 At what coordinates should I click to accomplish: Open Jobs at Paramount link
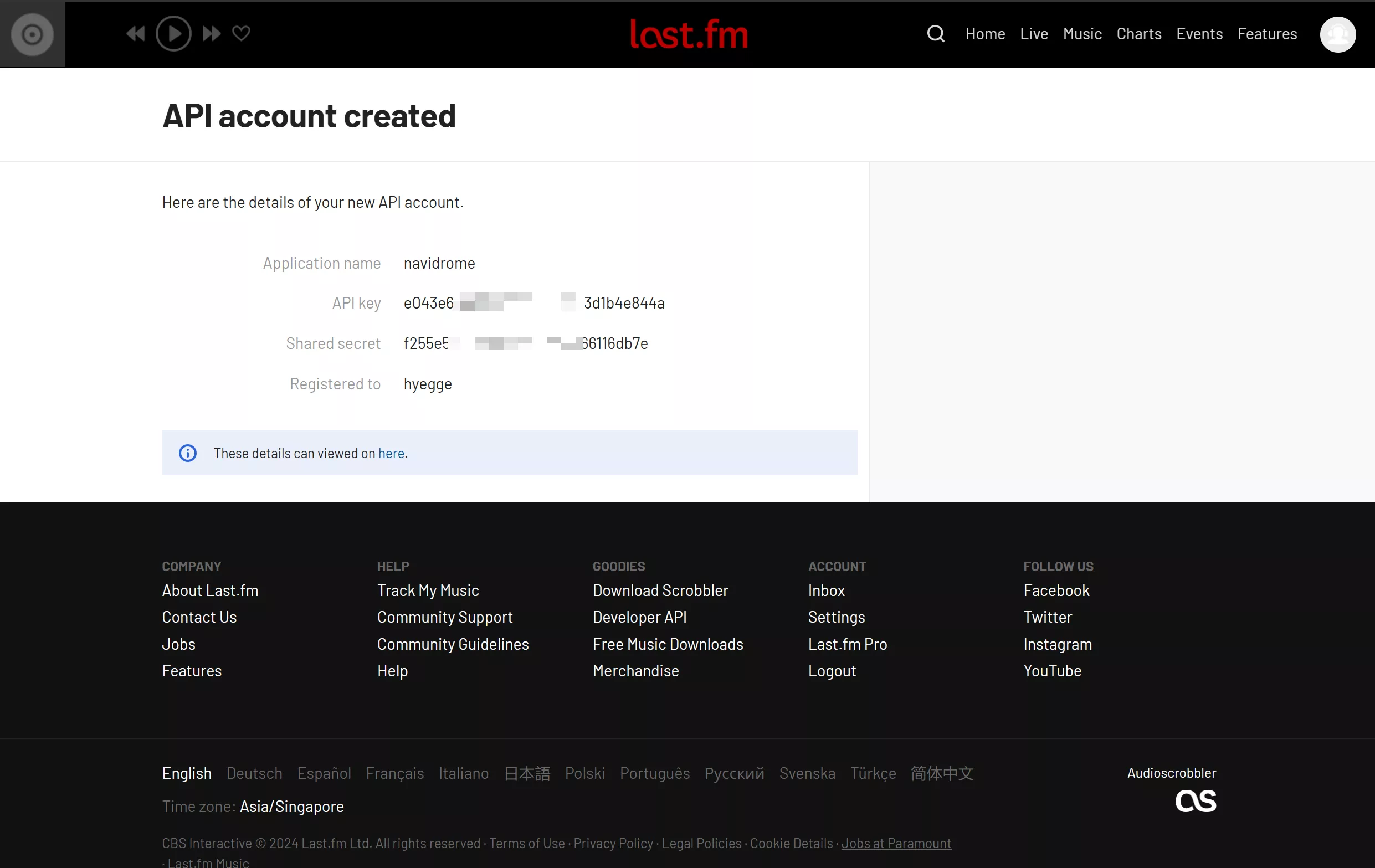896,843
